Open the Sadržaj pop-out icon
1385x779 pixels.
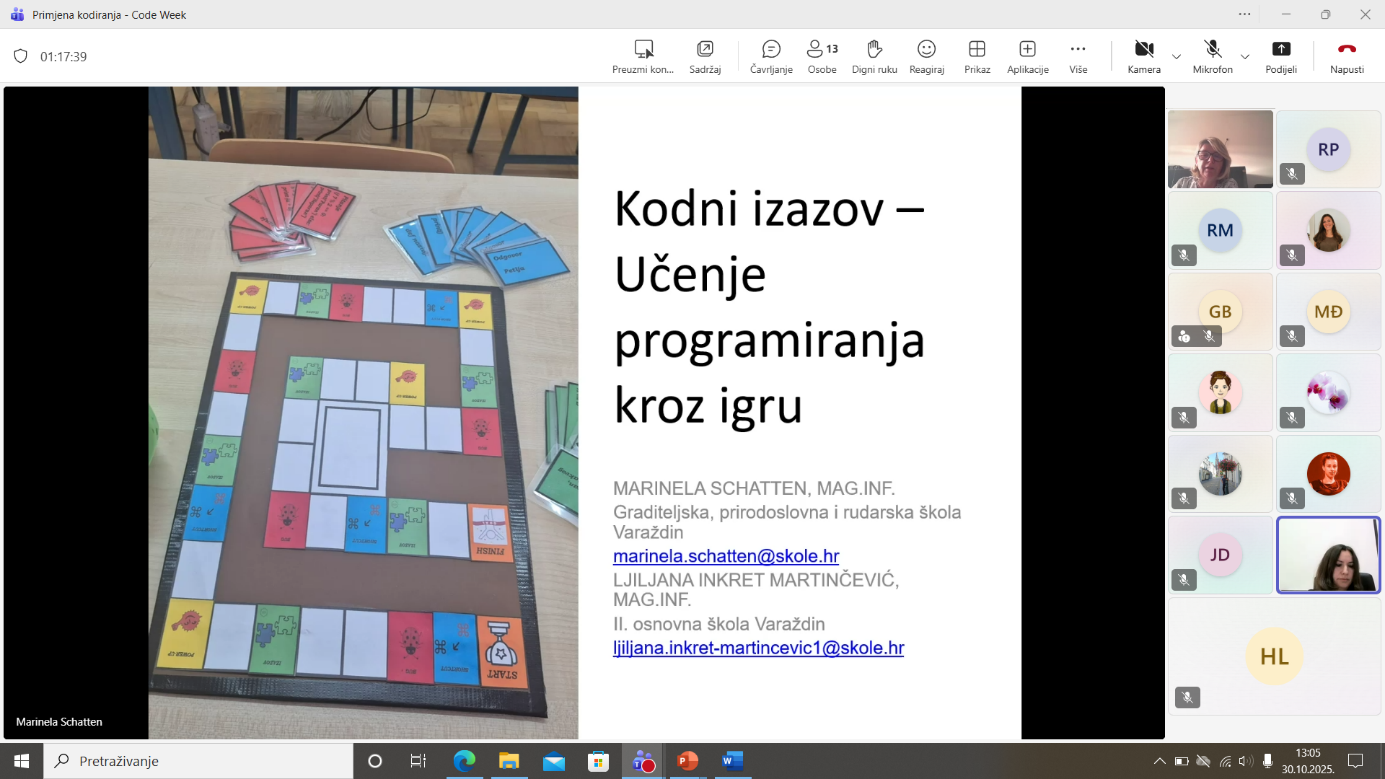coord(705,56)
